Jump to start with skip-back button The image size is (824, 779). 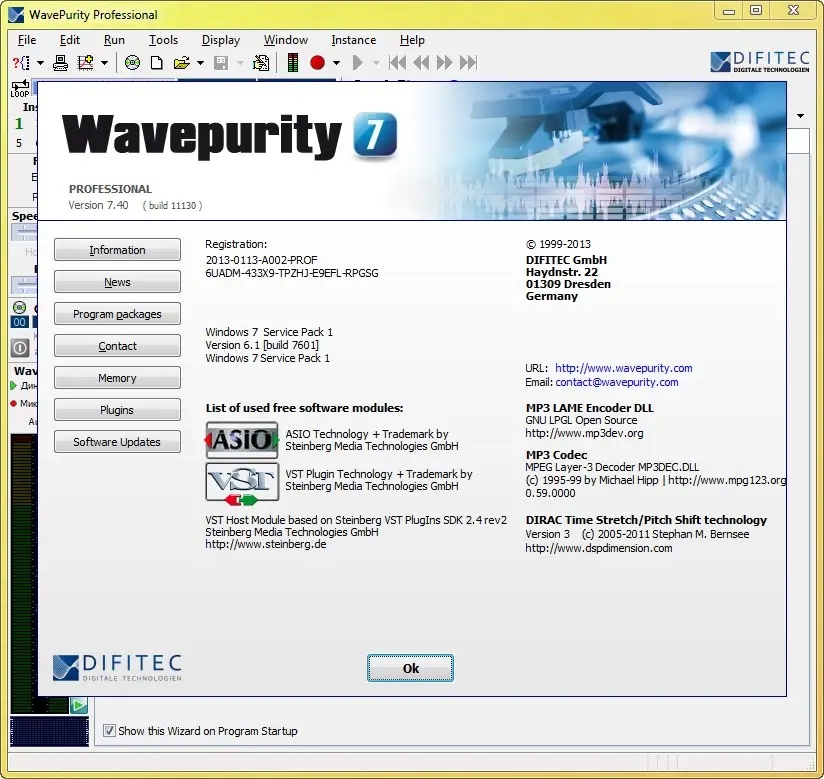(x=397, y=63)
